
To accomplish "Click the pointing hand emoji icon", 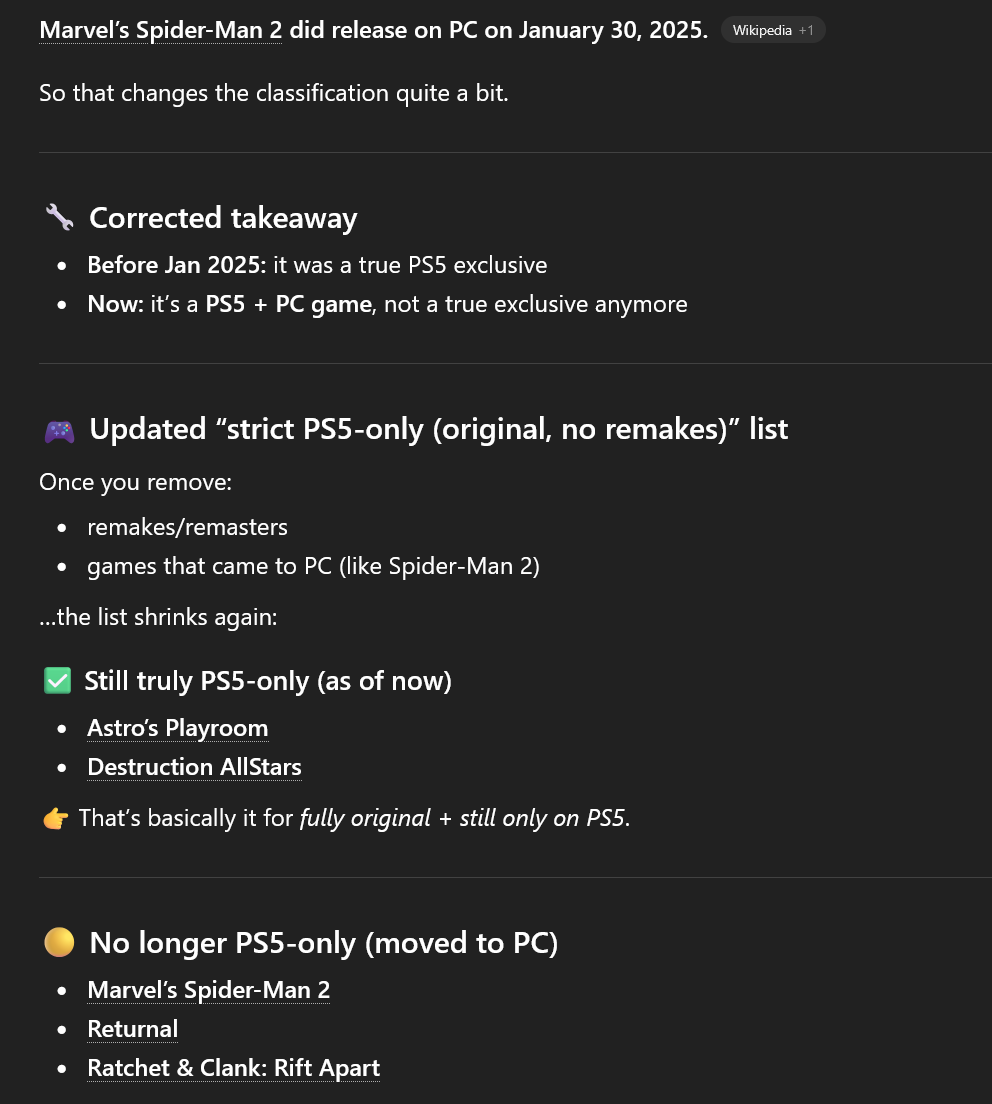I will pyautogui.click(x=55, y=819).
